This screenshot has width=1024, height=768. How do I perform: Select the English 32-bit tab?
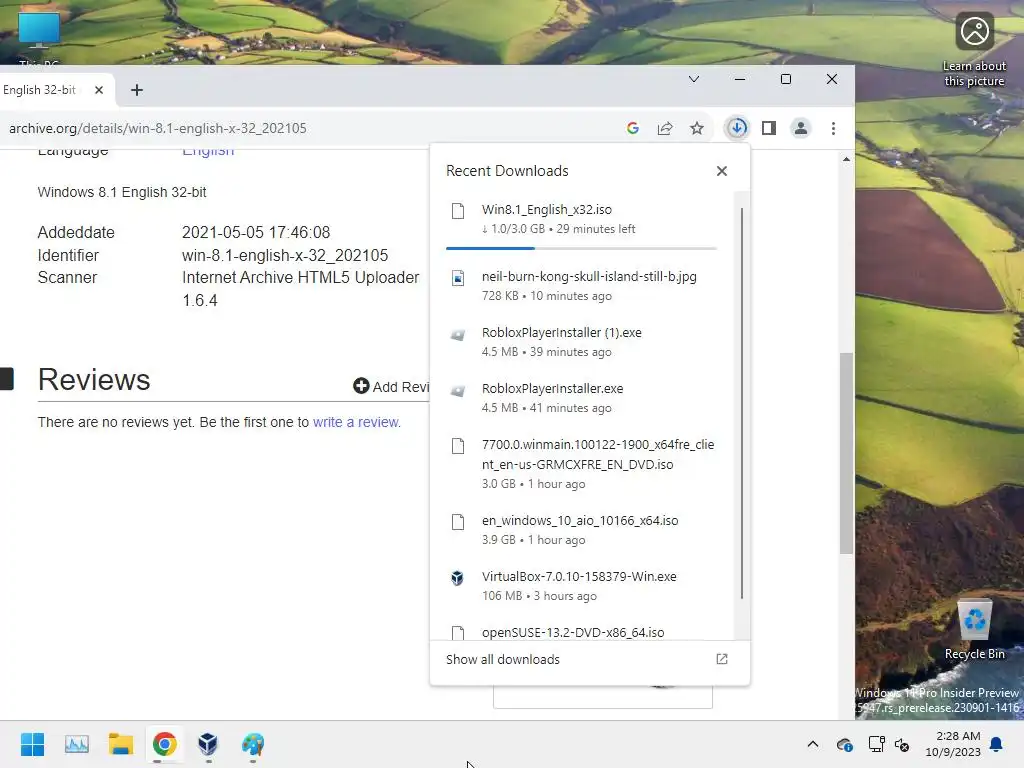pyautogui.click(x=39, y=89)
